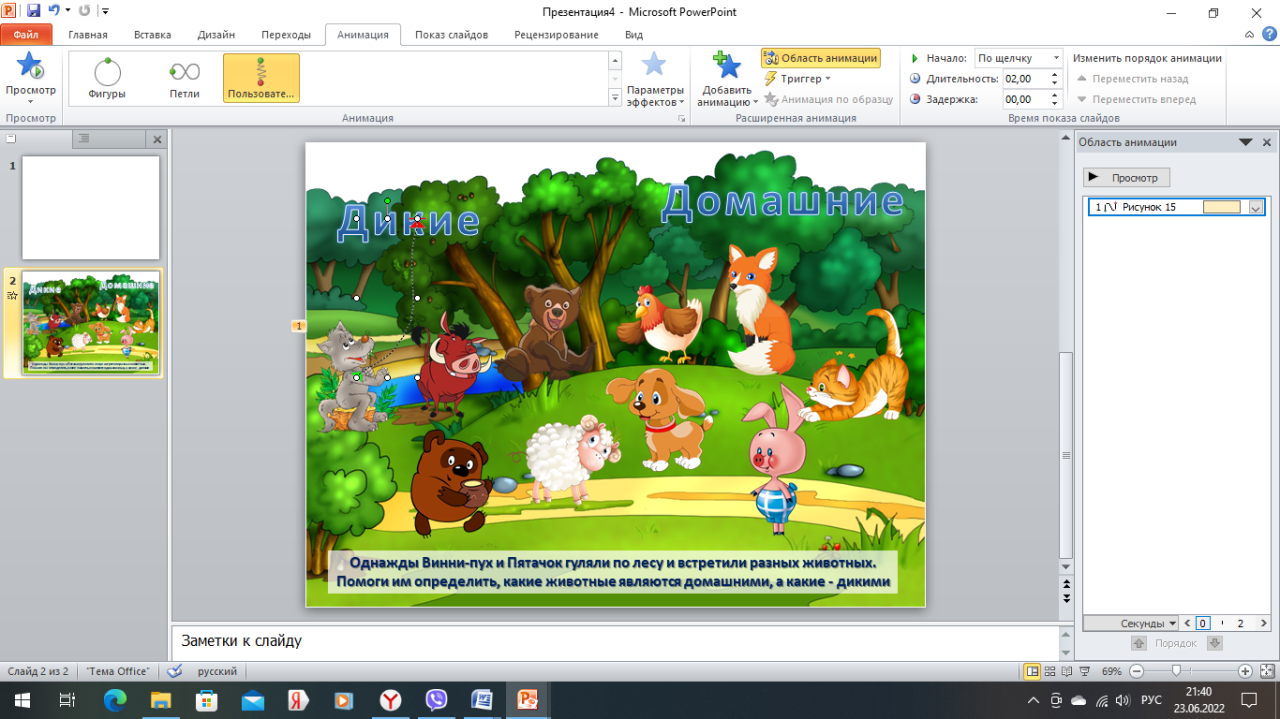
Task: Open Word from the taskbar
Action: pos(481,699)
